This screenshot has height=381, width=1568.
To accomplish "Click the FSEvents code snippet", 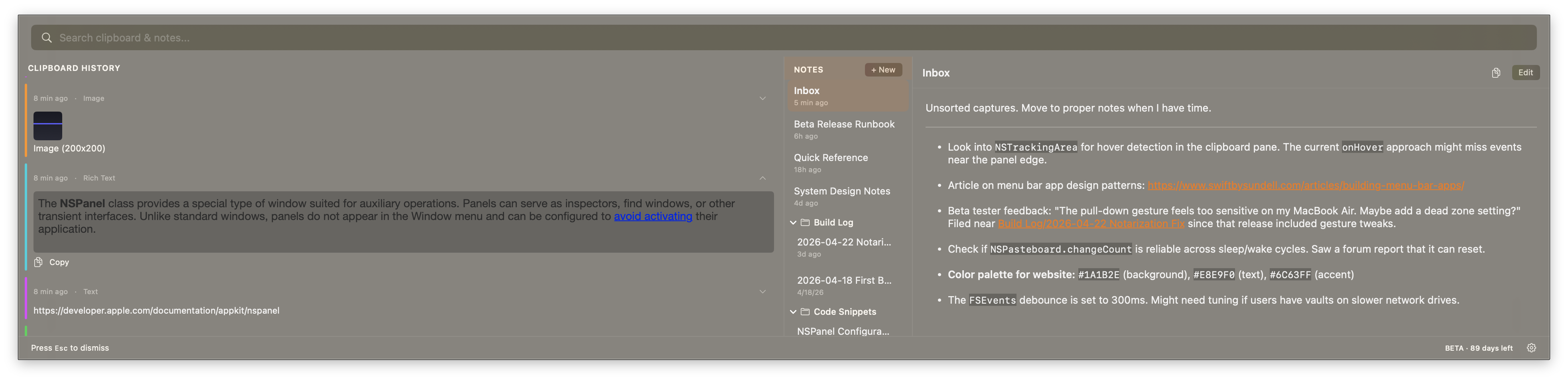I will tap(992, 300).
